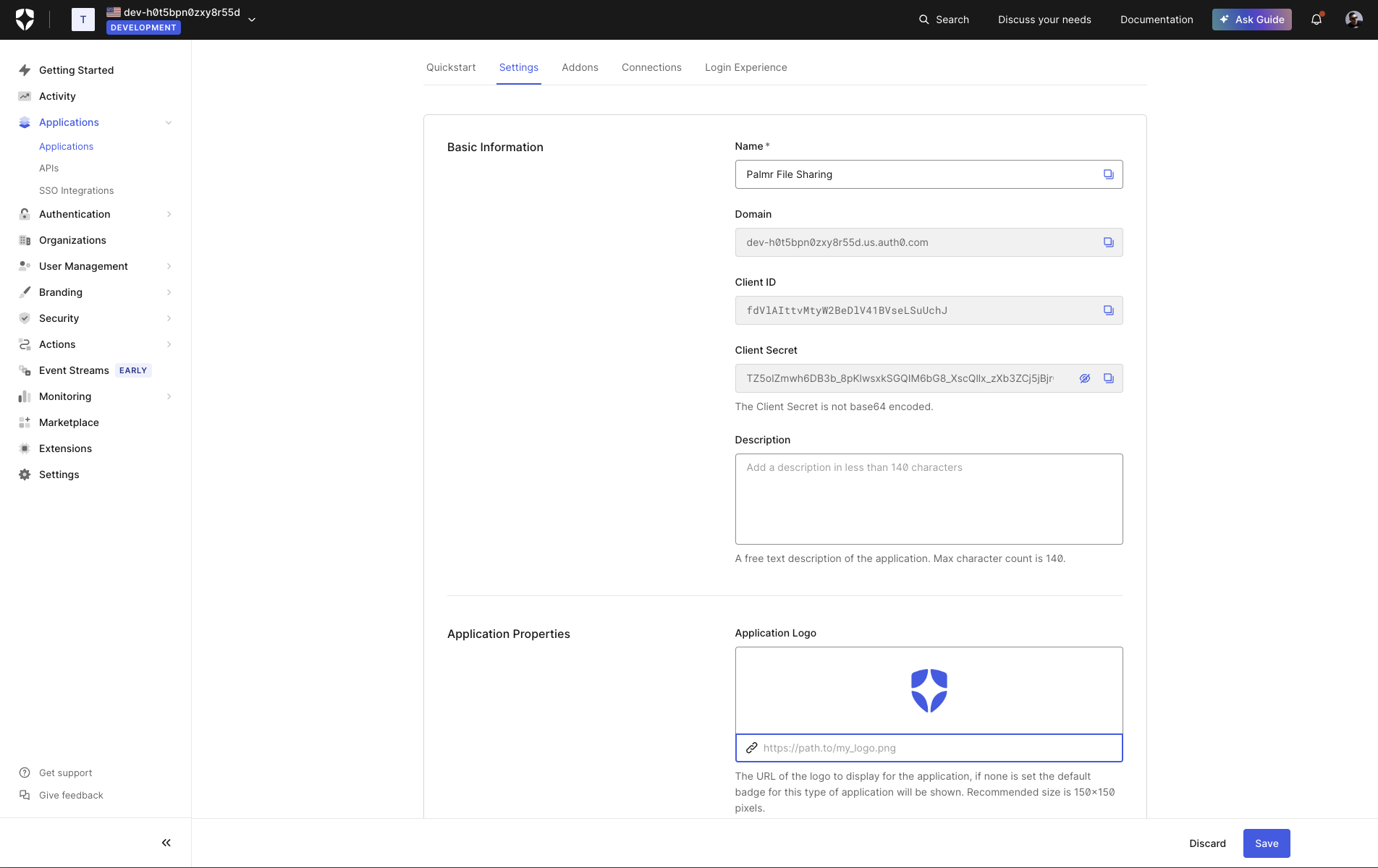Click the Event Streams icon

pos(25,370)
